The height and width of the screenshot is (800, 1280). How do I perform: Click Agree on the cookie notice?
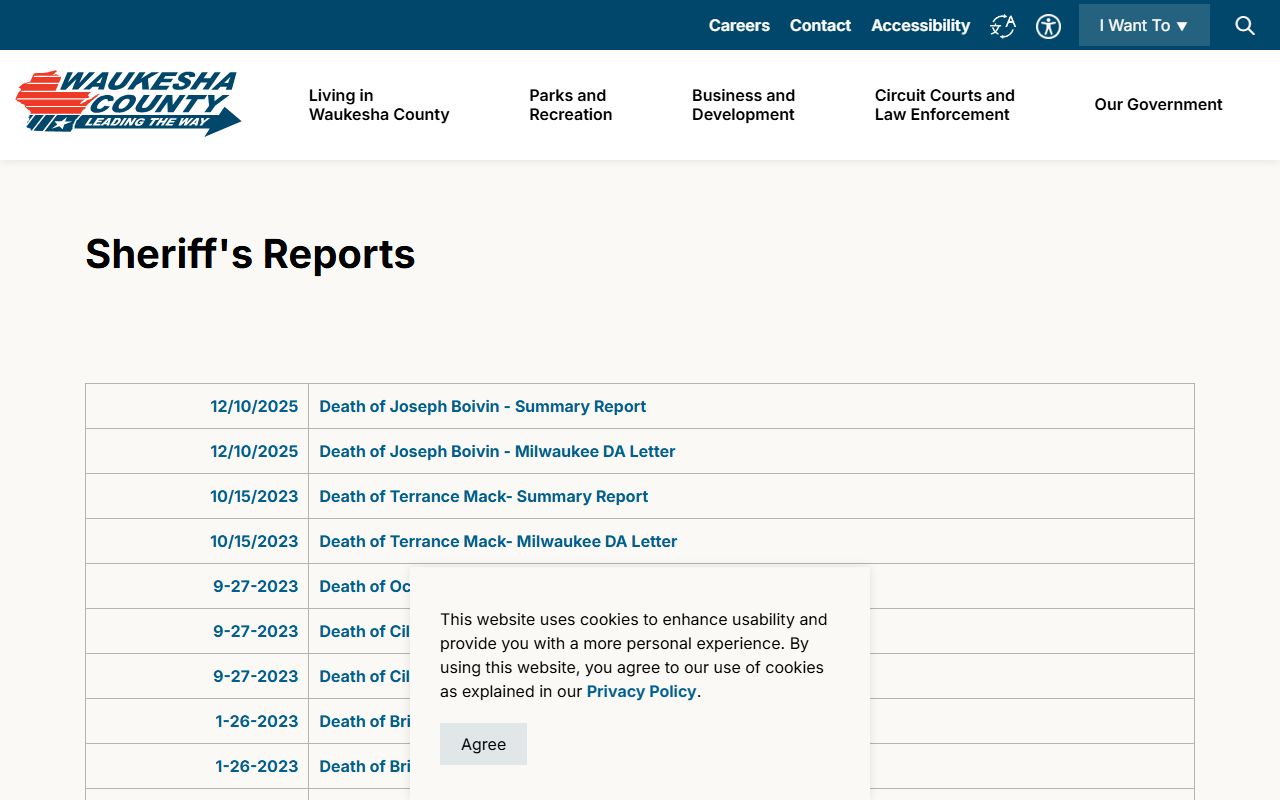[x=483, y=744]
